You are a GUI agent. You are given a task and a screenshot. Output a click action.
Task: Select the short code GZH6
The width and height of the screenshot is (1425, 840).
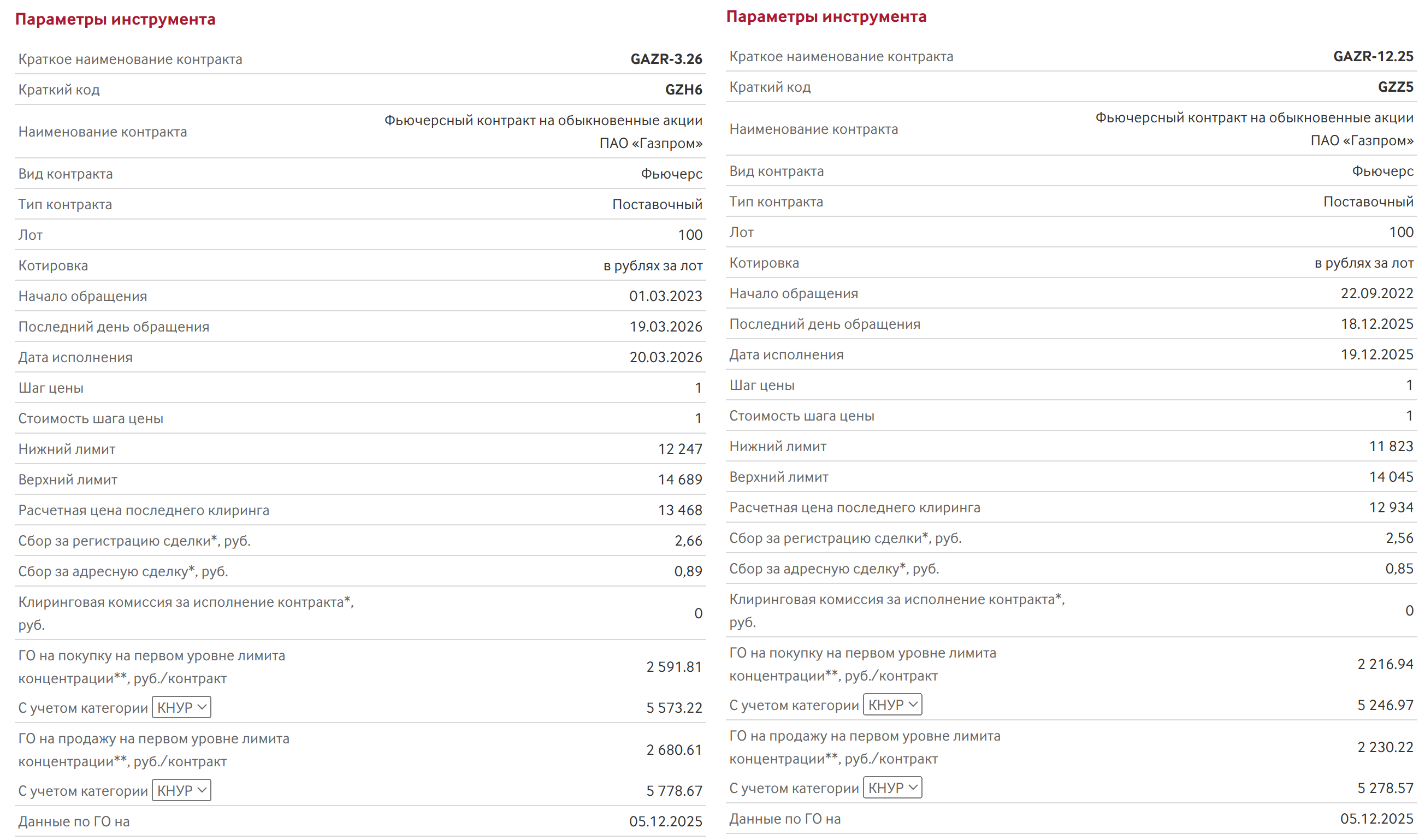coord(683,90)
